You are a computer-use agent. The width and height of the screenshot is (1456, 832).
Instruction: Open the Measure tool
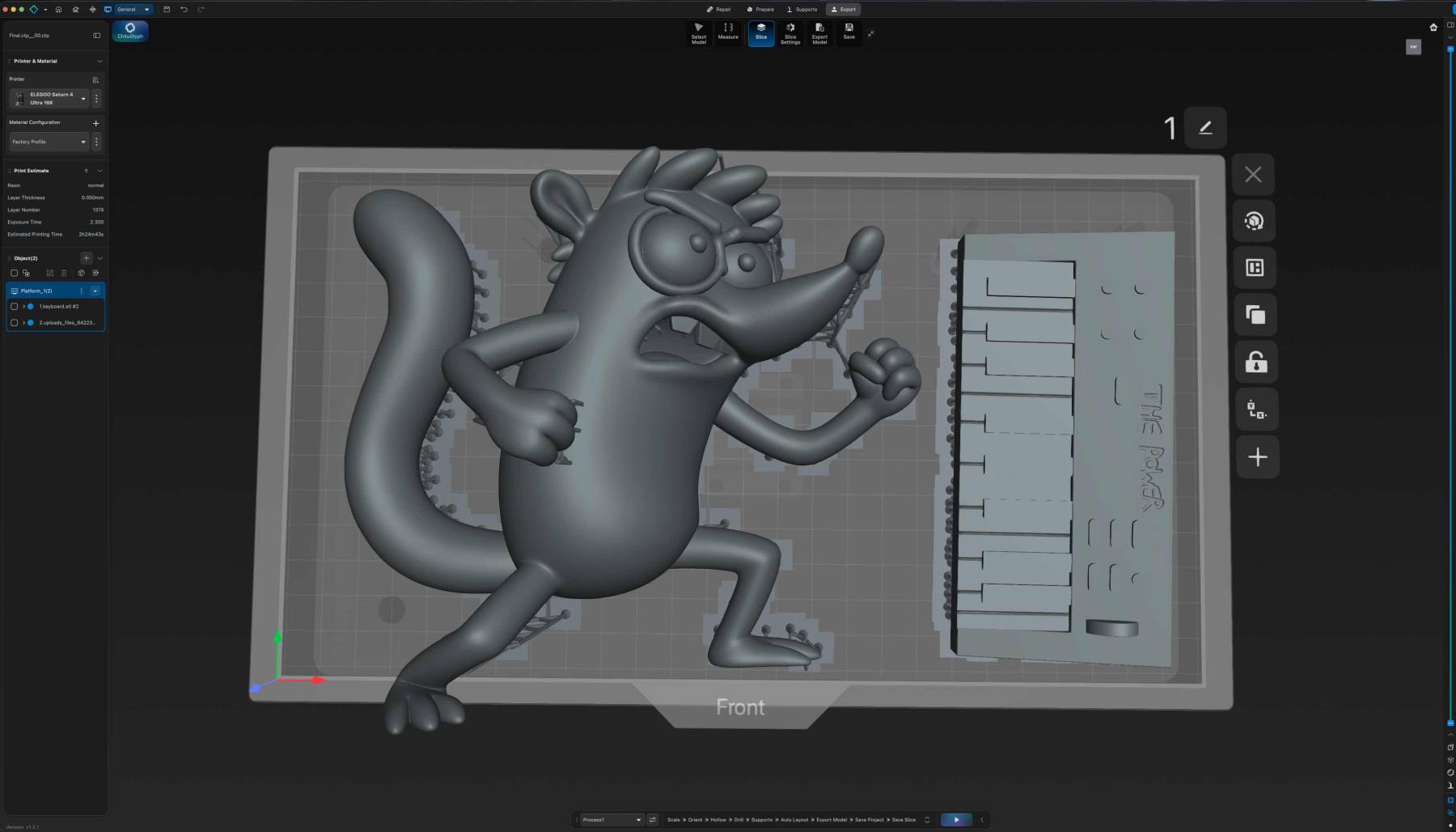click(728, 33)
